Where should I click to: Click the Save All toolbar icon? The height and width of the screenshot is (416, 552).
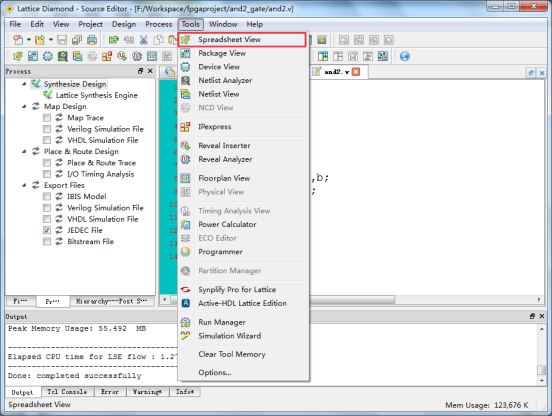click(77, 40)
